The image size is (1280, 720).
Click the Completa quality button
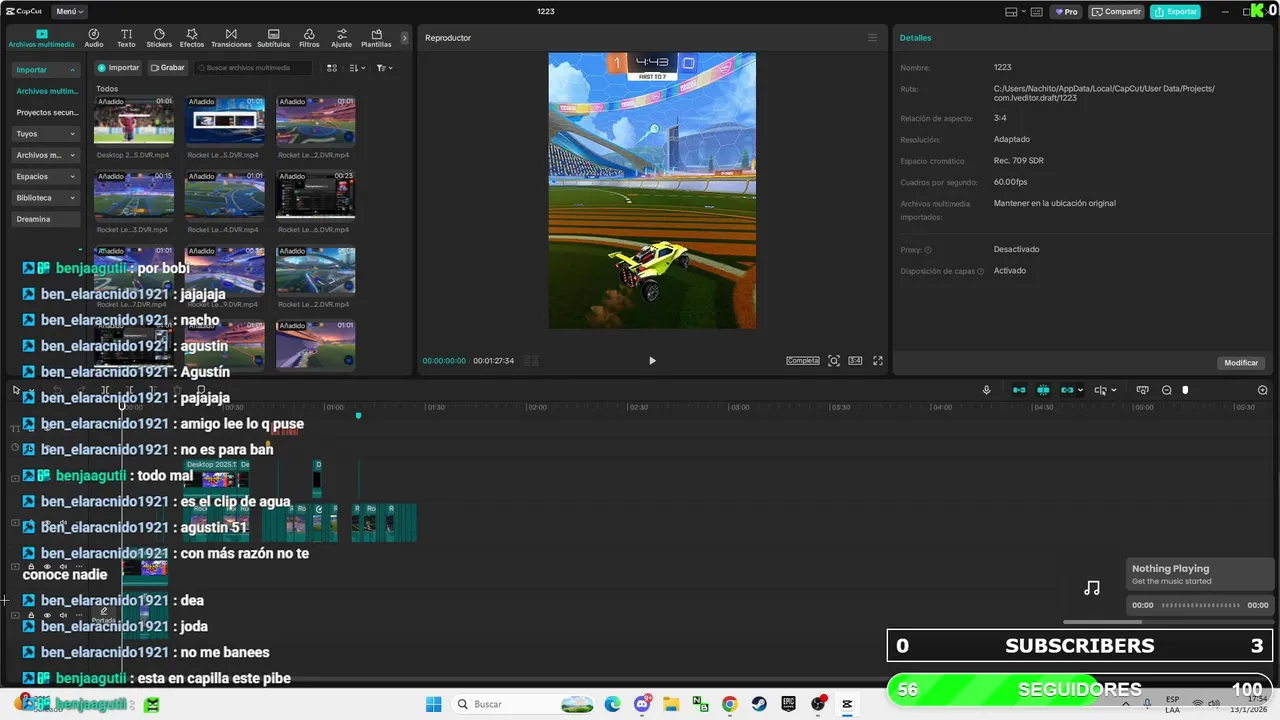[x=803, y=361]
